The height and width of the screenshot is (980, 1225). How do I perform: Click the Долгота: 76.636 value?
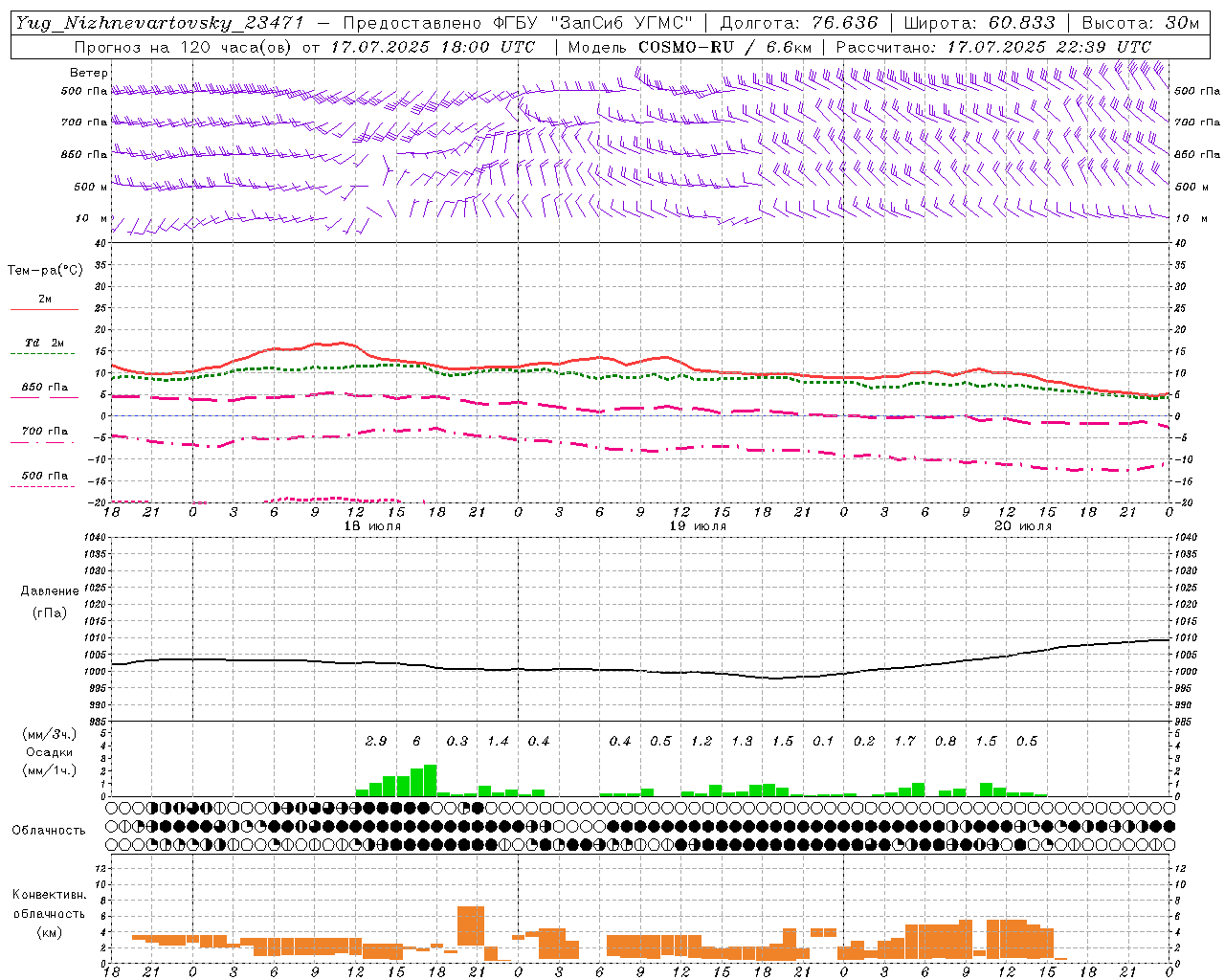(799, 23)
